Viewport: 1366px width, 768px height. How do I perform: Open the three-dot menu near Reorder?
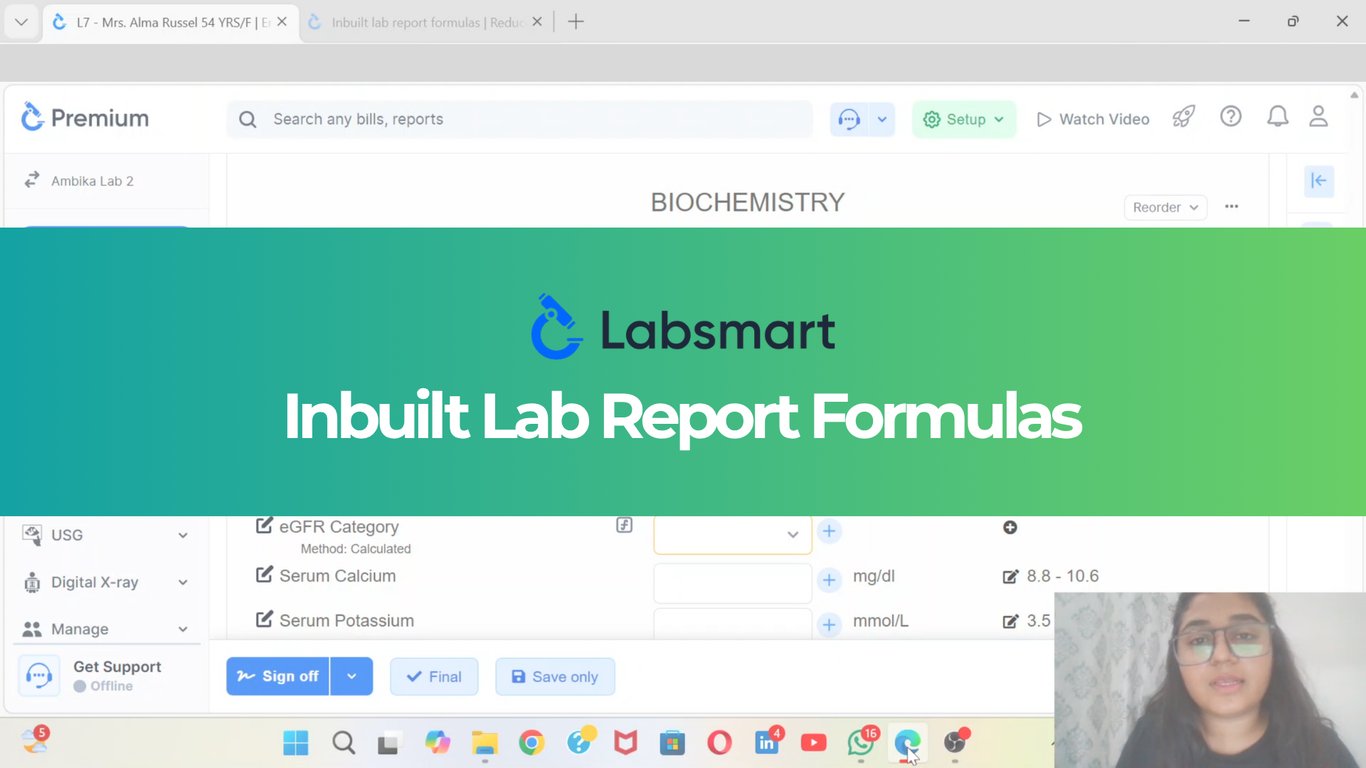[1231, 207]
